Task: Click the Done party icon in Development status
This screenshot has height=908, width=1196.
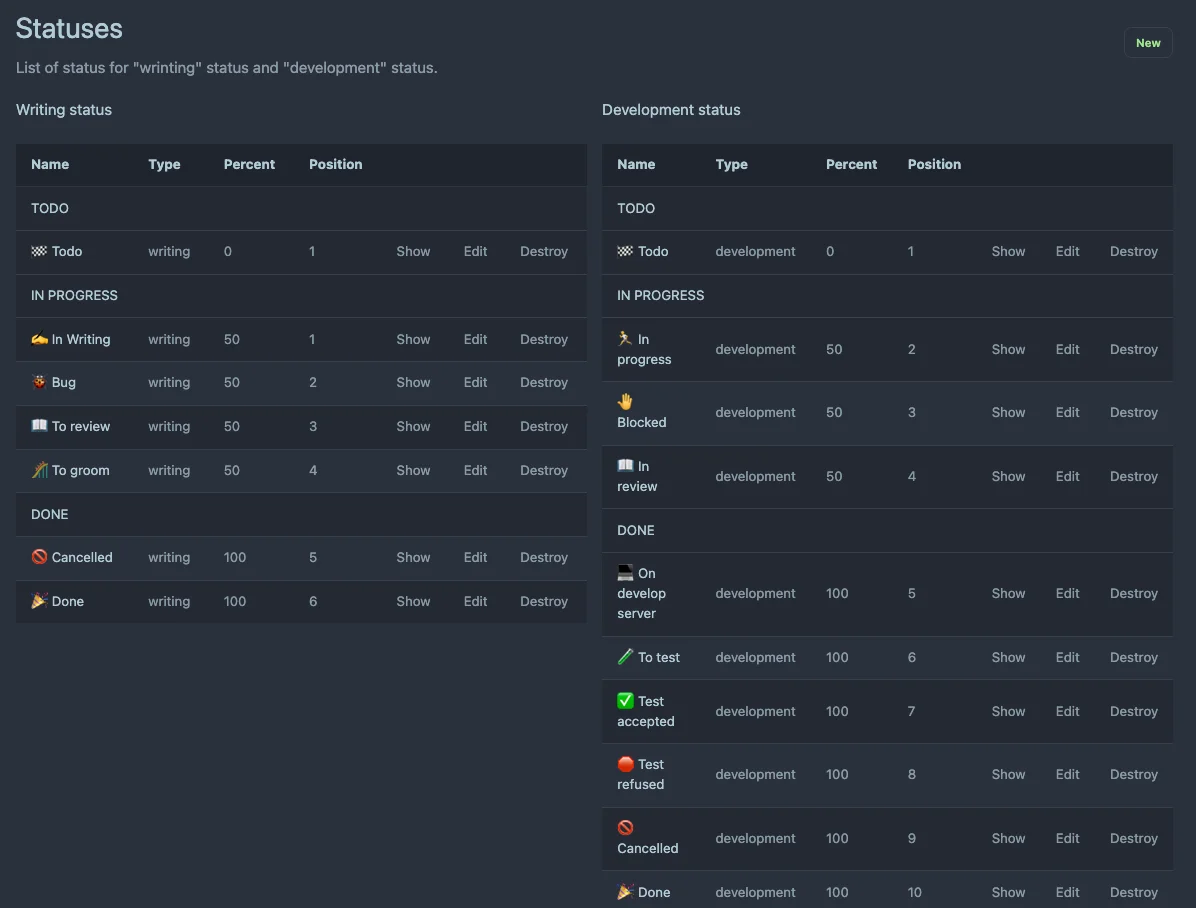Action: [x=625, y=891]
